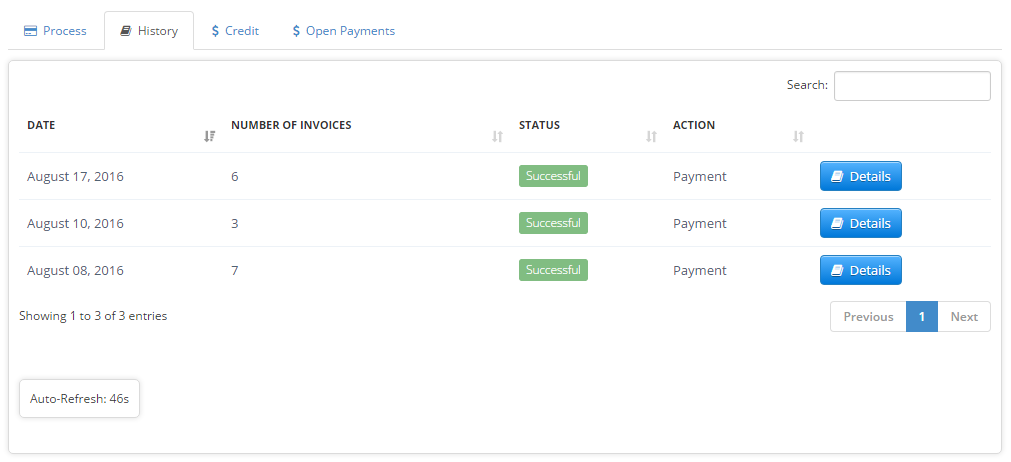Click the Successful badge for August 08, 2016
This screenshot has height=462, width=1011.
553,270
